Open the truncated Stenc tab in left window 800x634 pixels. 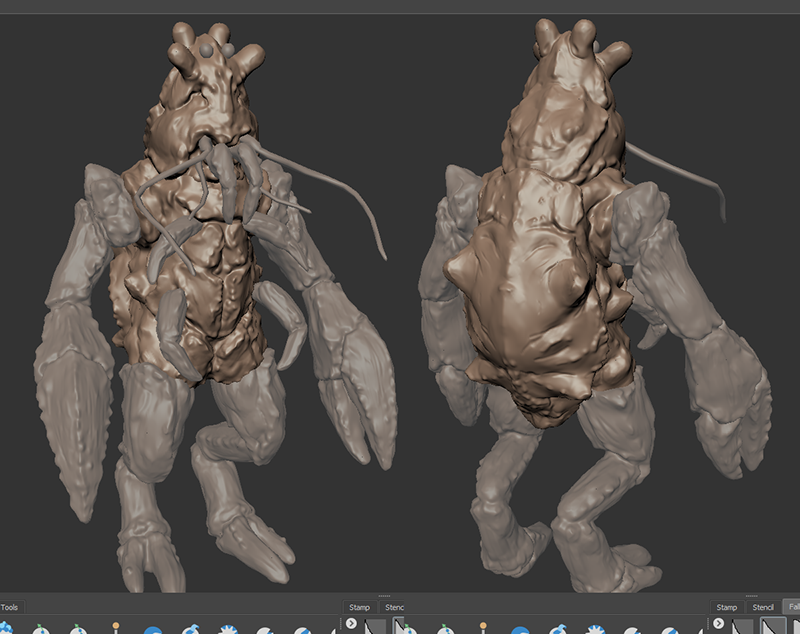[x=395, y=607]
